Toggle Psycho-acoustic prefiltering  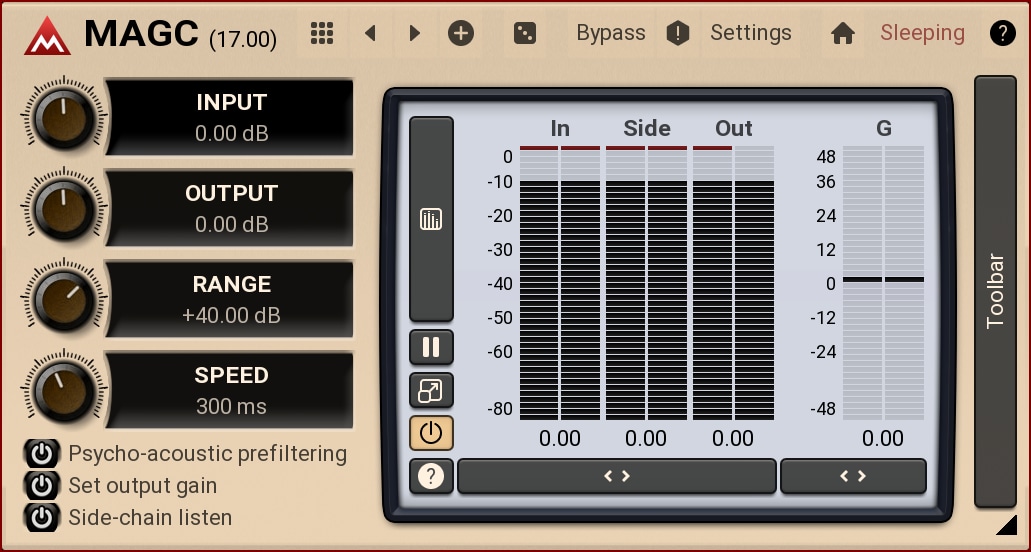tap(41, 454)
